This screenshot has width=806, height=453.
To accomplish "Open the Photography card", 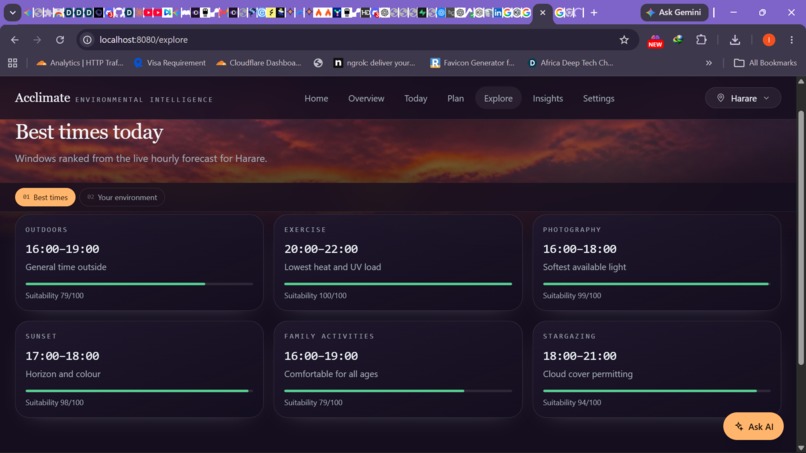I will coord(656,262).
